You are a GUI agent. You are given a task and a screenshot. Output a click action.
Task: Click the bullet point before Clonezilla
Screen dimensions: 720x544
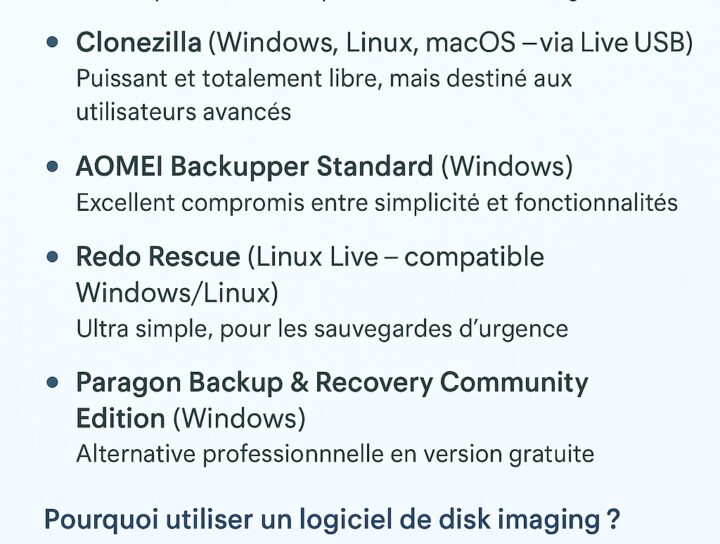point(53,43)
